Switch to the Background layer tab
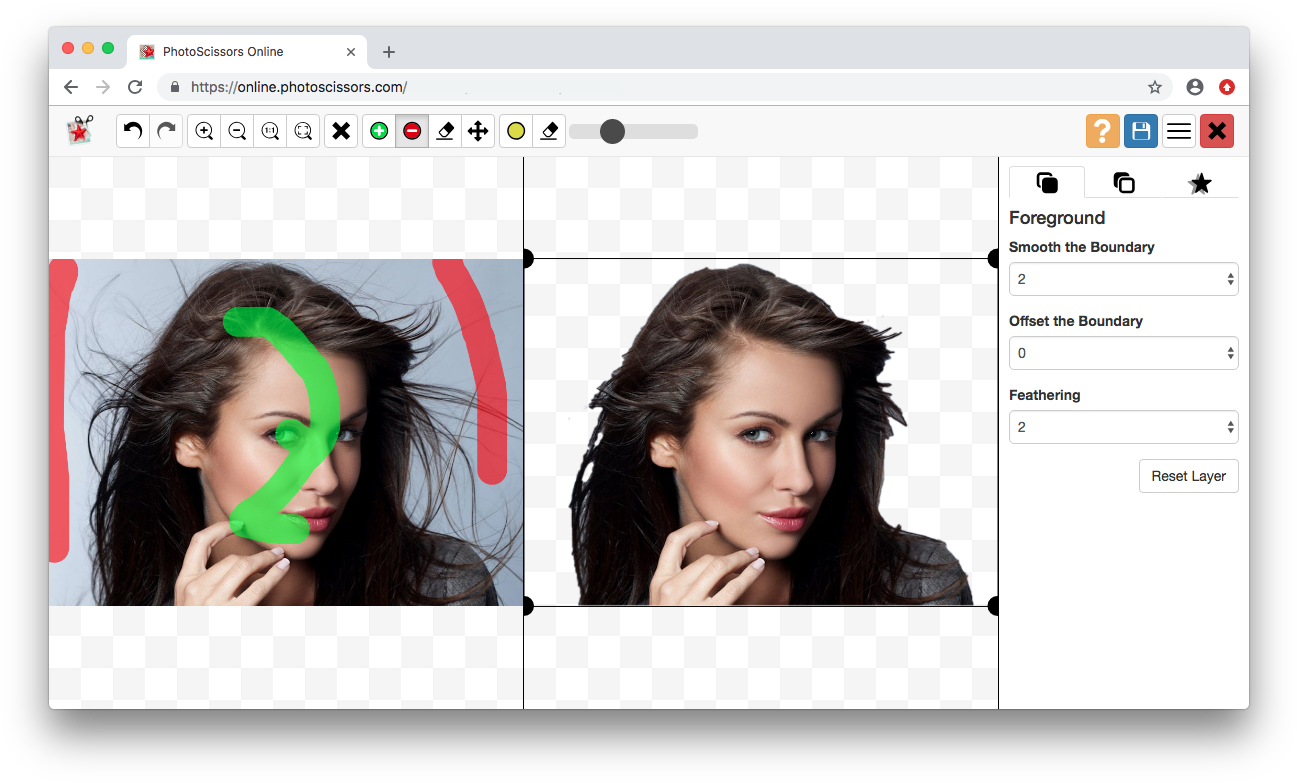 point(1123,183)
